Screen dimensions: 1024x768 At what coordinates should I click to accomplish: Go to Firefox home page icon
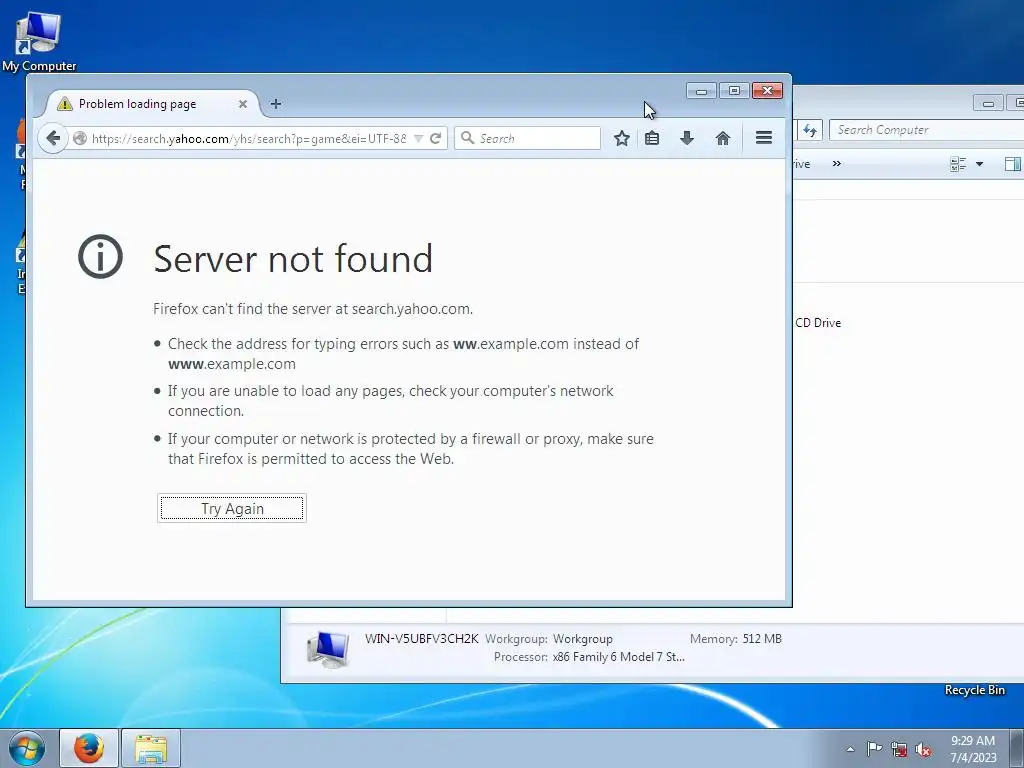[722, 138]
